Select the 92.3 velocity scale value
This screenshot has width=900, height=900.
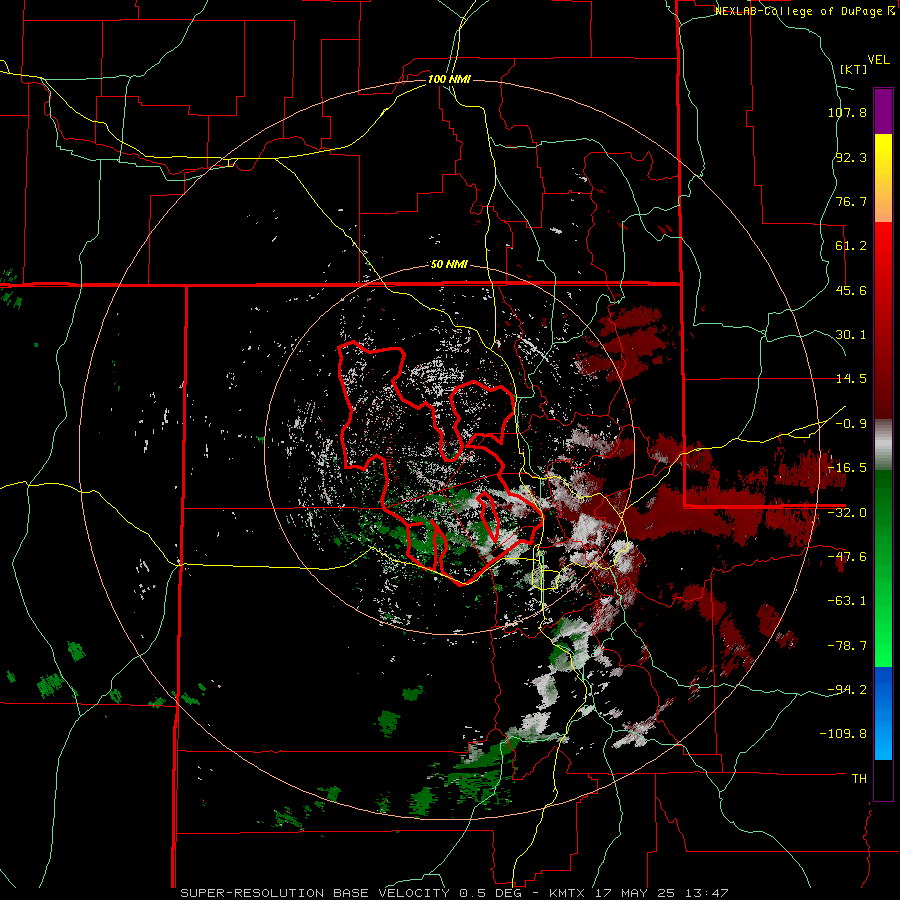click(x=851, y=157)
